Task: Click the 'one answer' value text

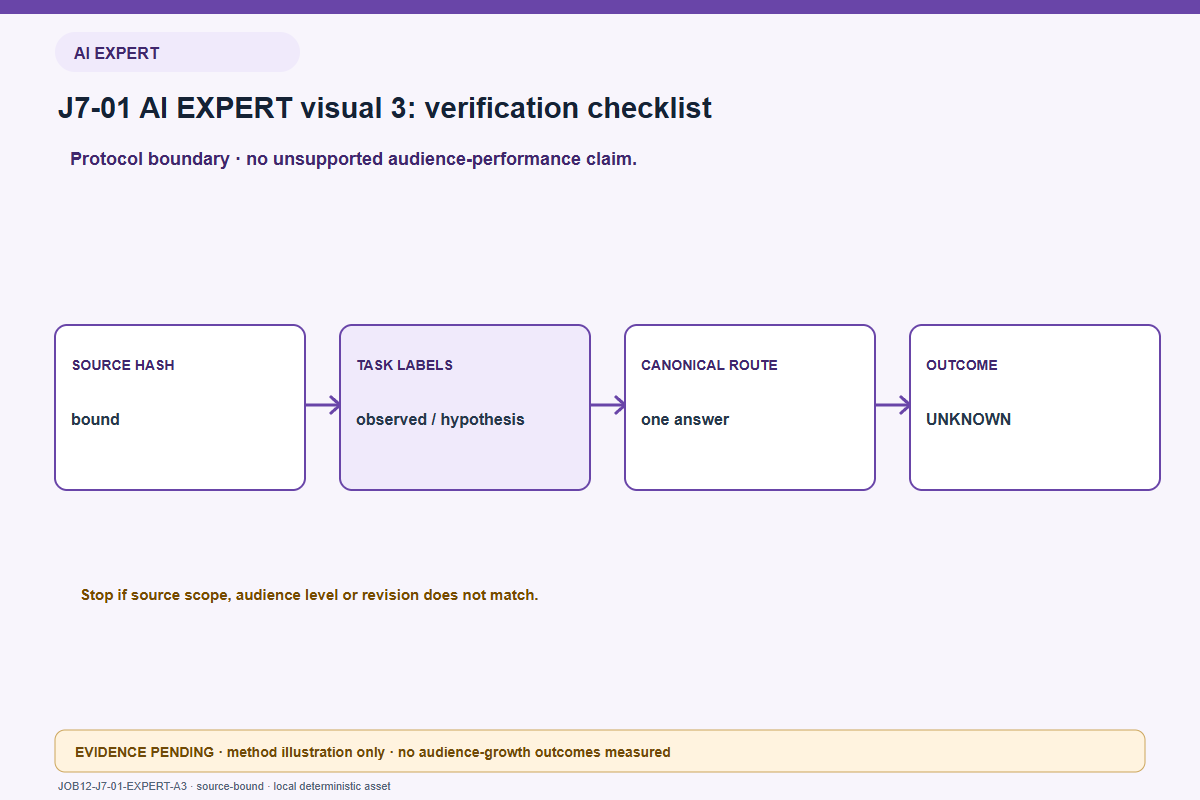Action: [685, 420]
